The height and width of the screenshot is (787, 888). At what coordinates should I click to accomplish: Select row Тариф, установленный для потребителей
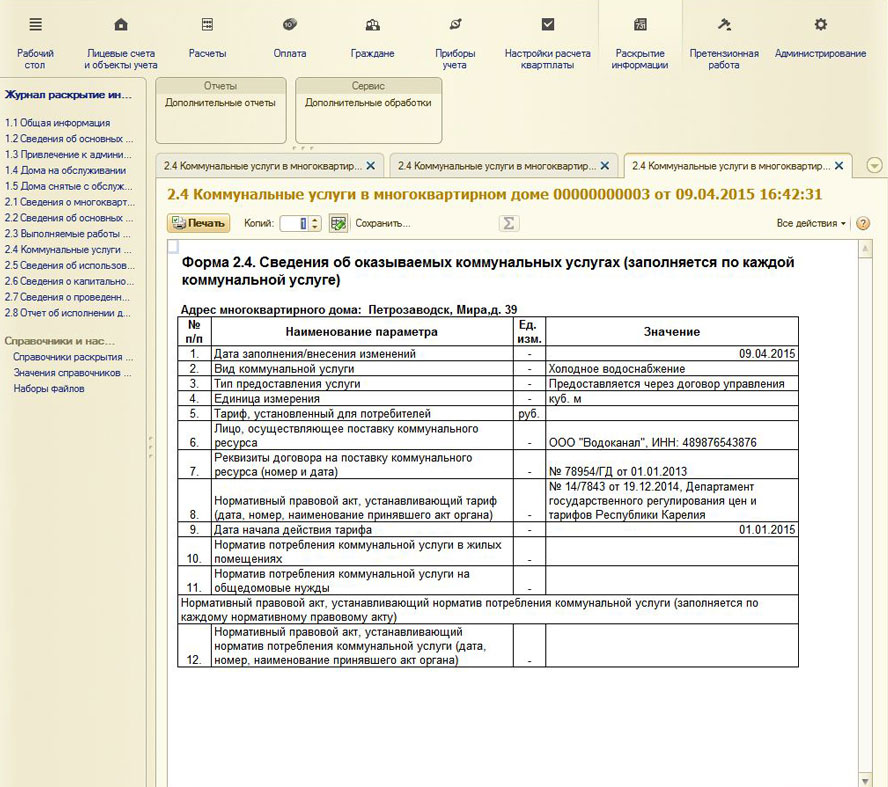click(x=488, y=413)
